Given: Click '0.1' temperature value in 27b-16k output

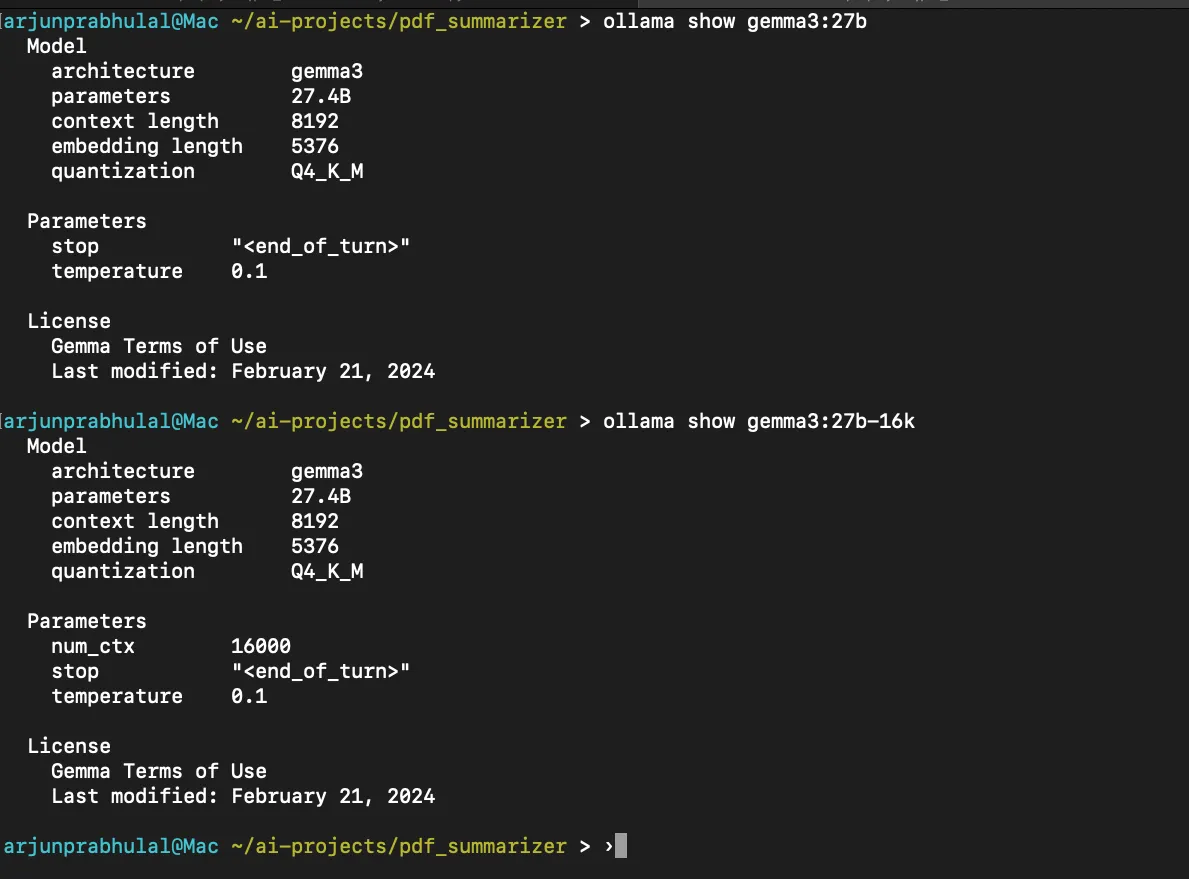Looking at the screenshot, I should coord(249,696).
